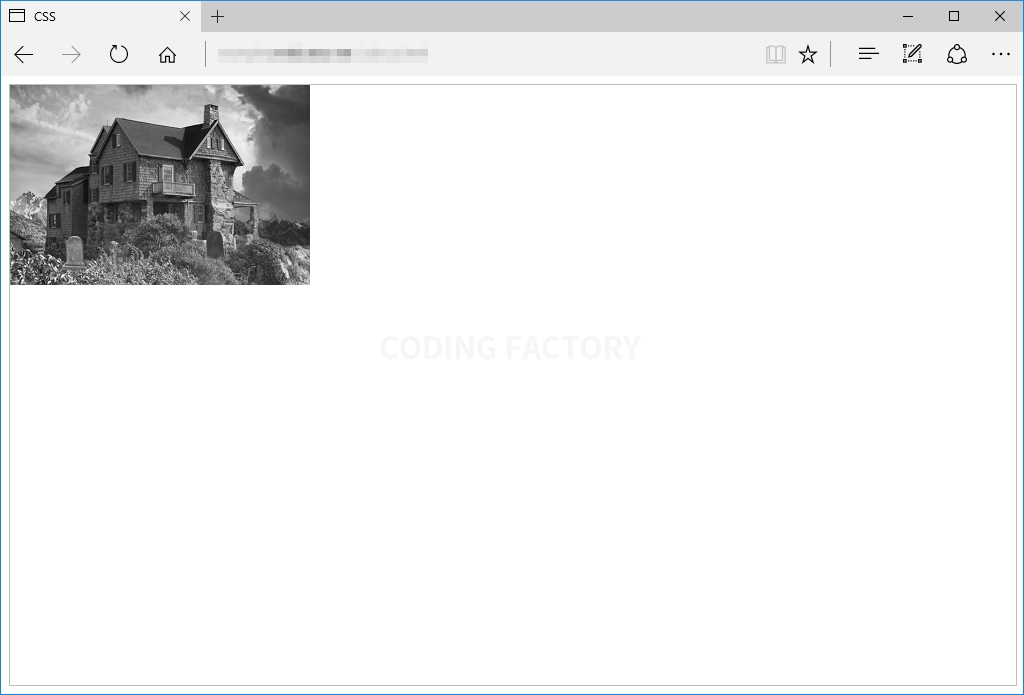Open the Hub favorites list
The width and height of the screenshot is (1024, 695).
pyautogui.click(x=869, y=54)
